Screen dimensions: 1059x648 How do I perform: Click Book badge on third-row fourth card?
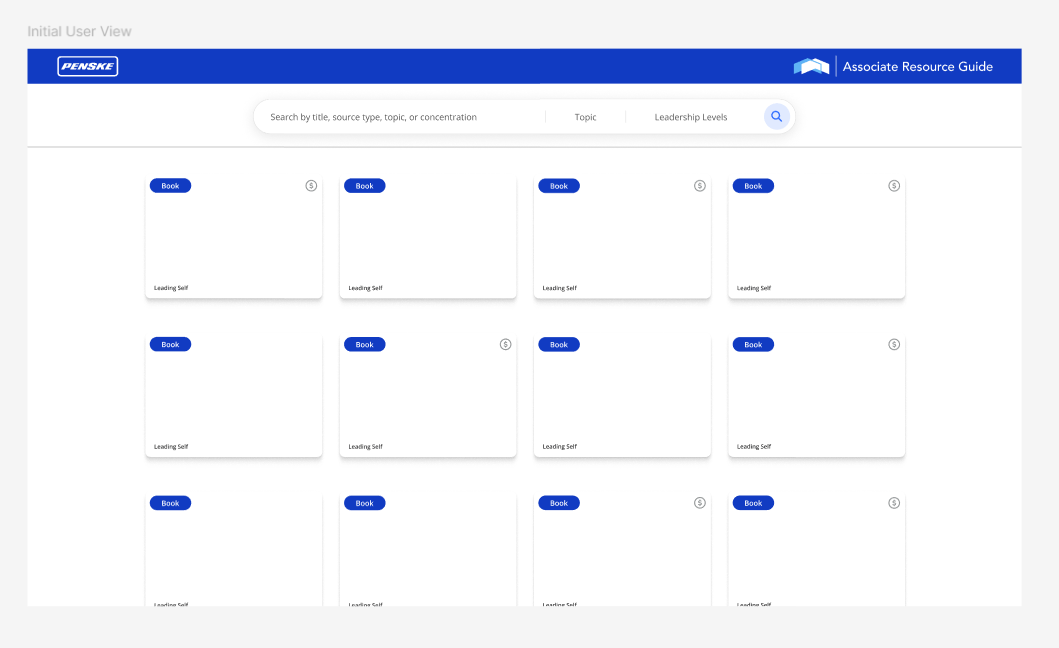click(753, 503)
